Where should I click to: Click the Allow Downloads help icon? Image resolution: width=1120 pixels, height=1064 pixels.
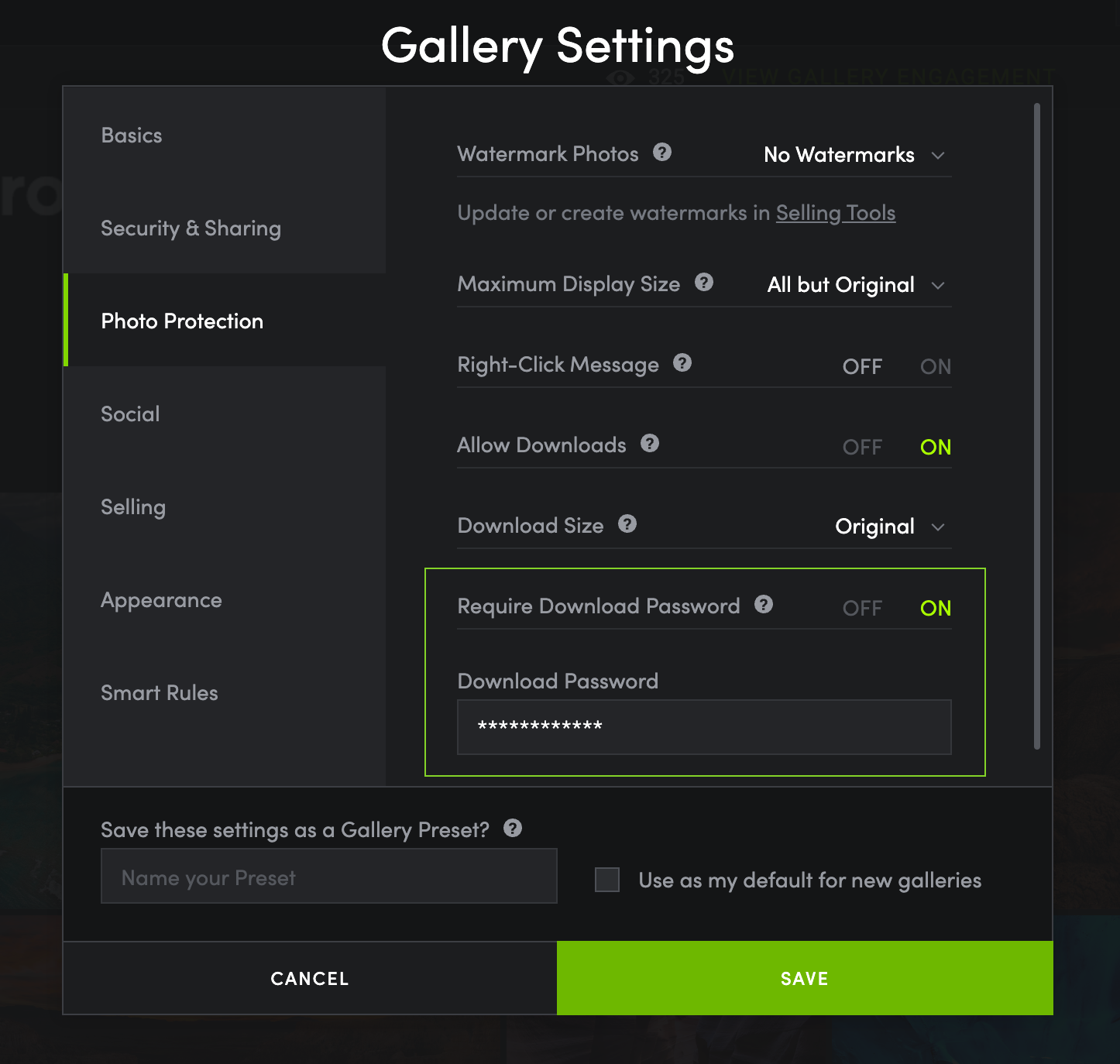tap(649, 443)
